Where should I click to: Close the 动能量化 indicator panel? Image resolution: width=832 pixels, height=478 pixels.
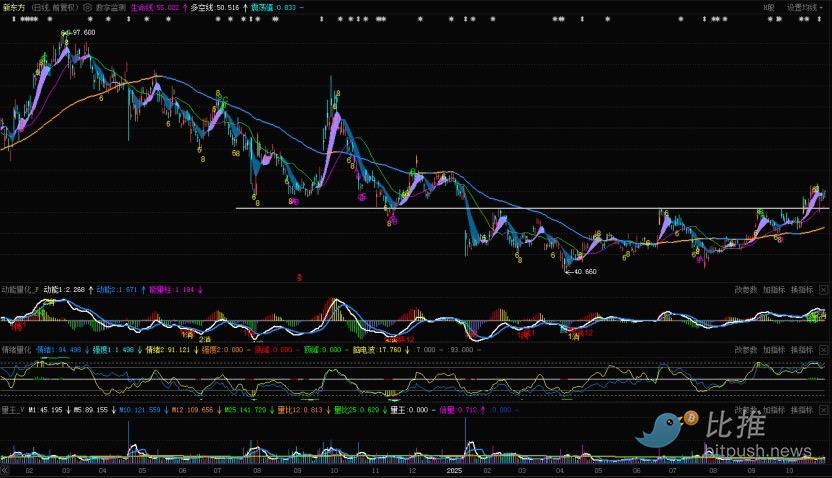click(823, 290)
